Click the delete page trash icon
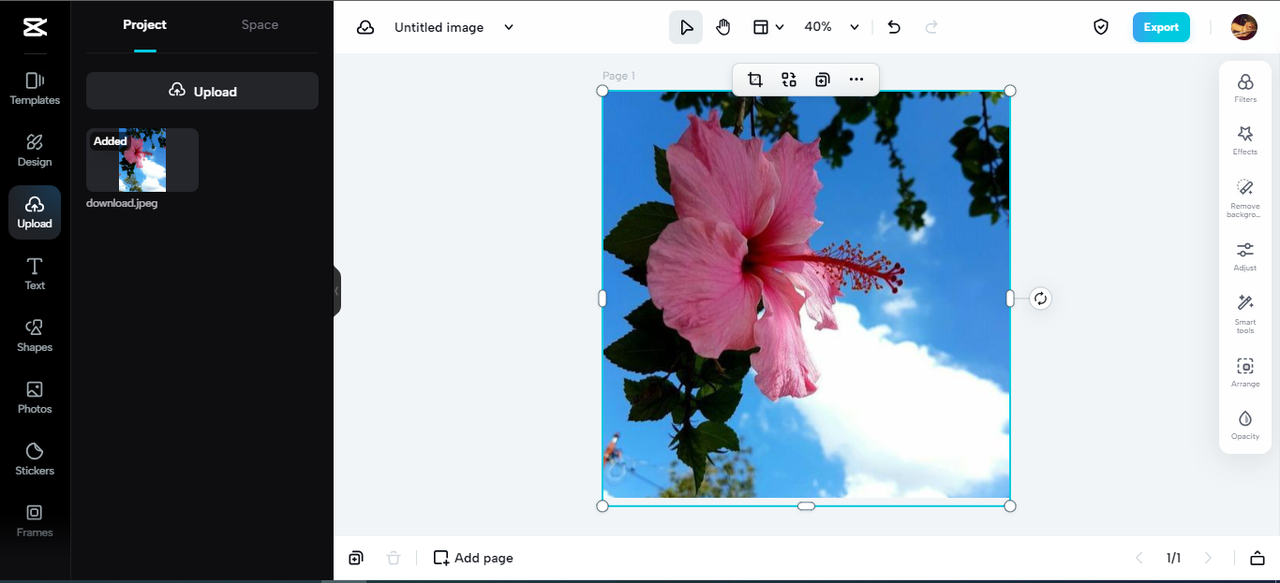 tap(394, 558)
